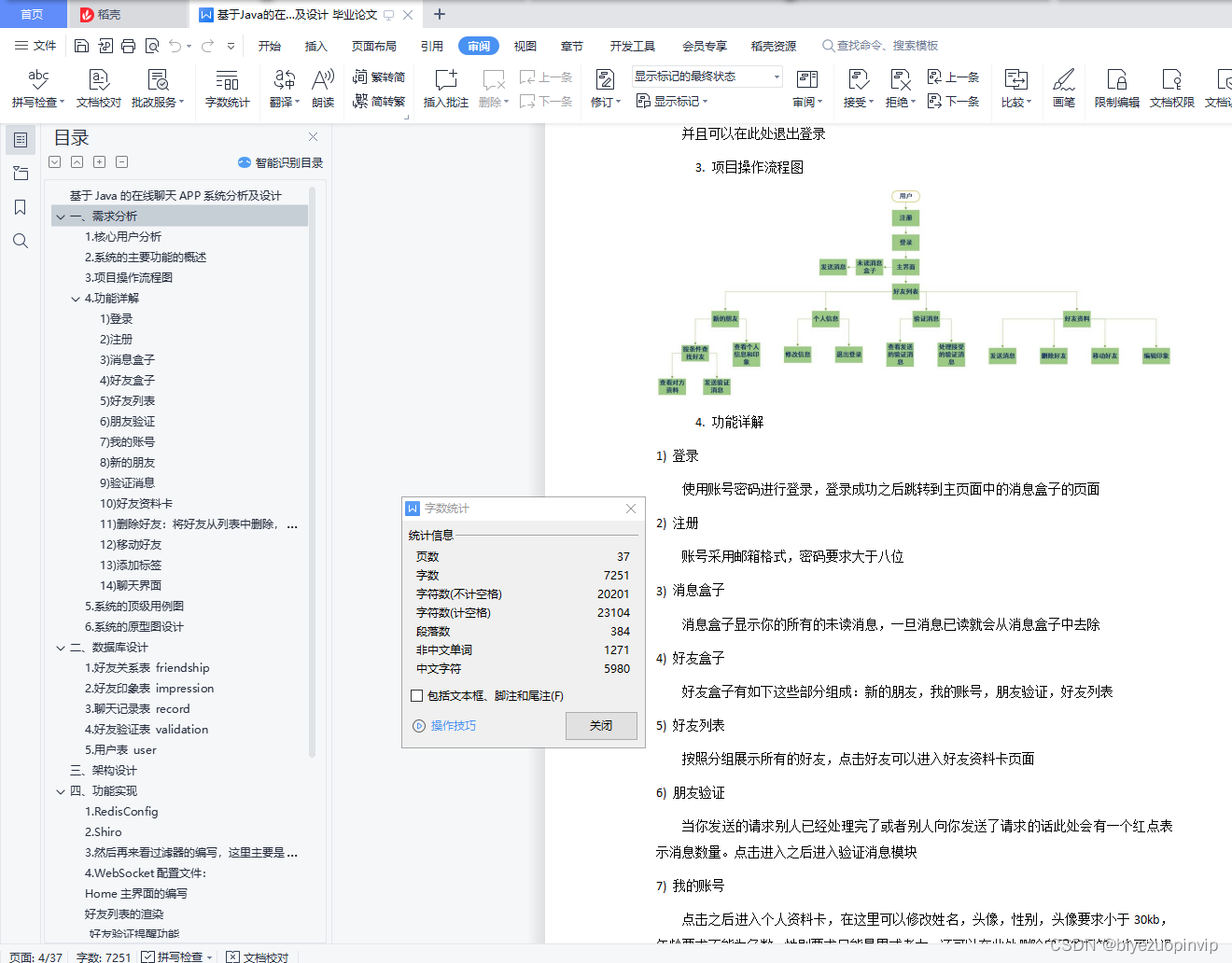Click the save icon in quick toolbar
Viewport: 1232px width, 963px height.
81,46
